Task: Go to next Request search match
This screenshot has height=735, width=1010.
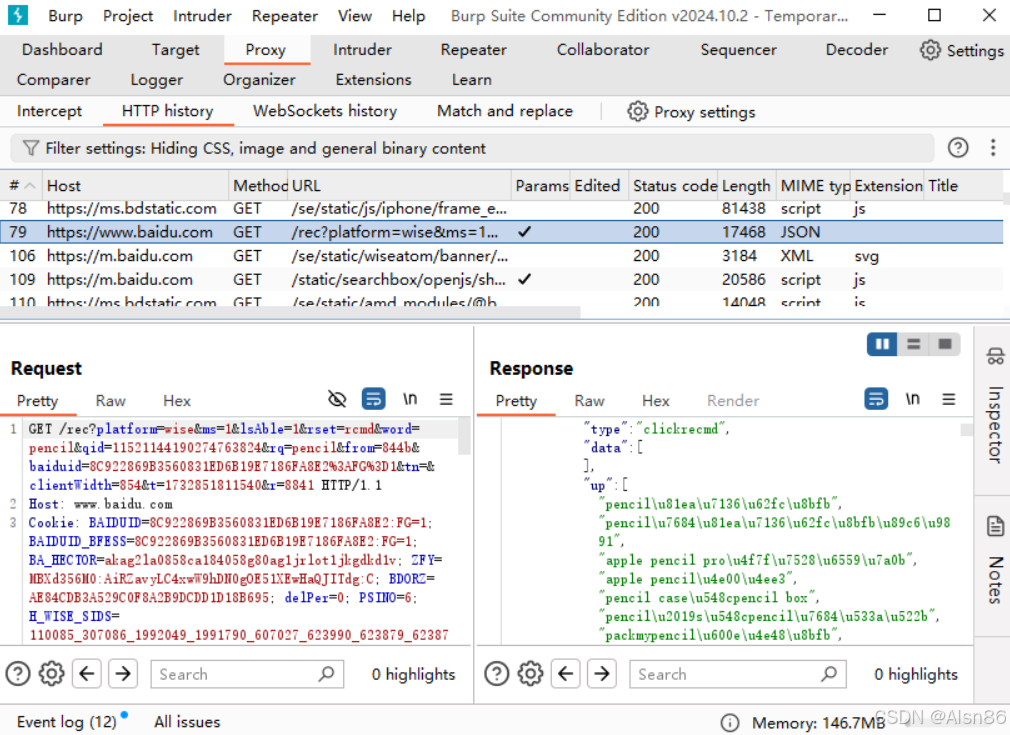Action: click(123, 674)
